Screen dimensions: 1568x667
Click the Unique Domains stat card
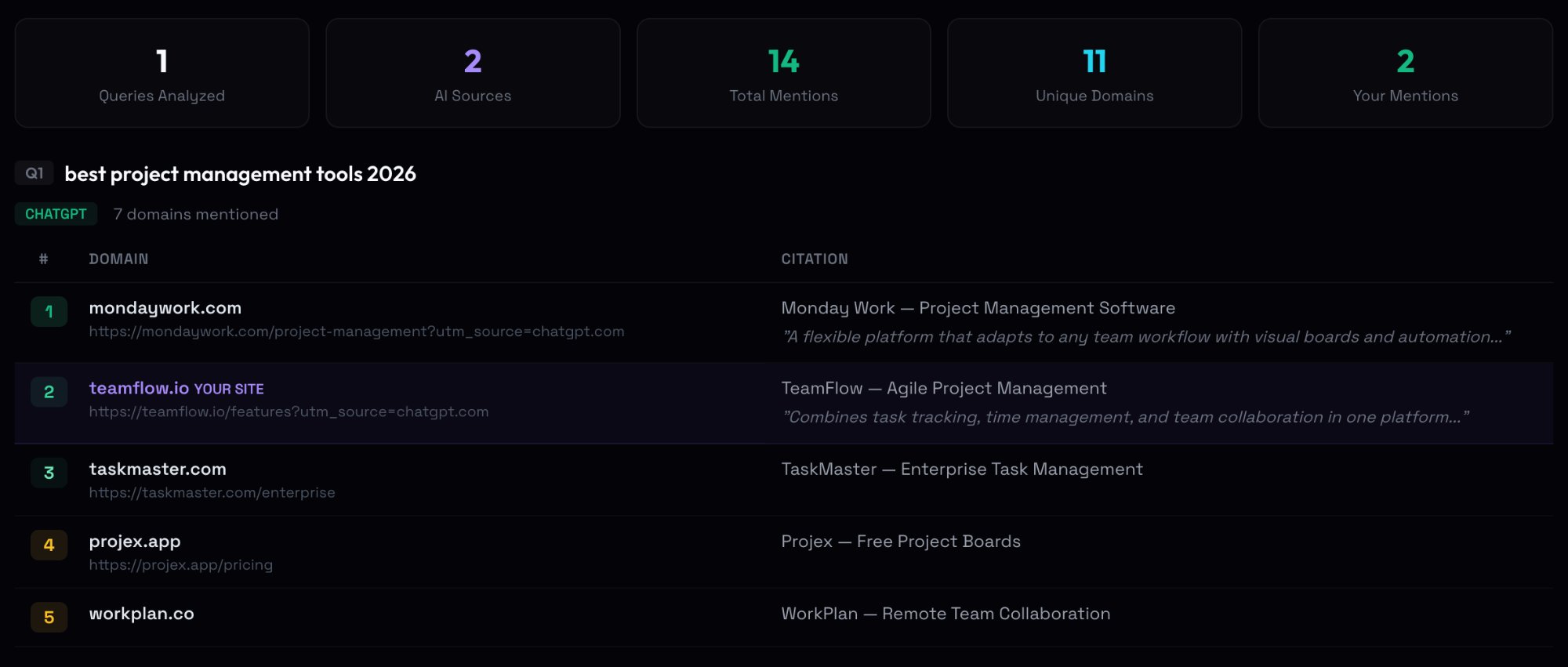[x=1094, y=73]
